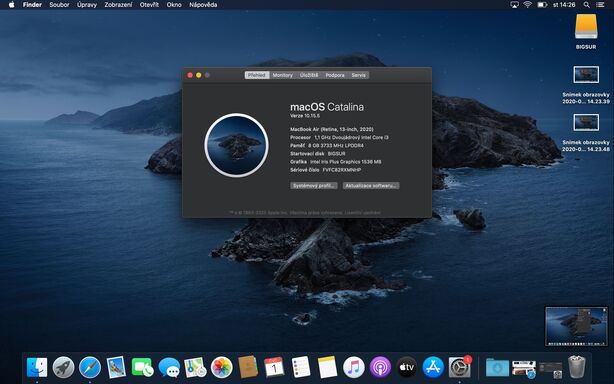Launch Music app in dock

[354, 368]
